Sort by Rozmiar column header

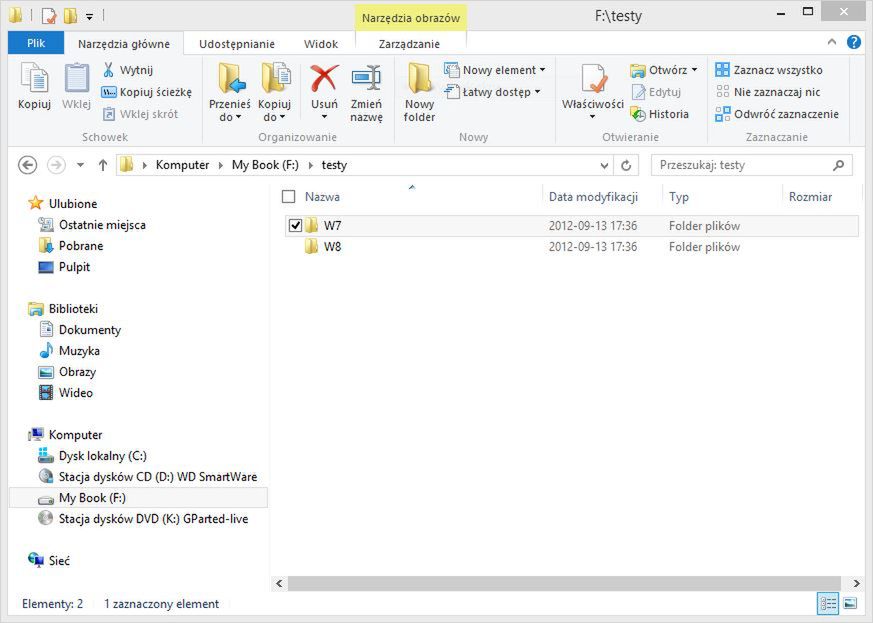point(810,197)
